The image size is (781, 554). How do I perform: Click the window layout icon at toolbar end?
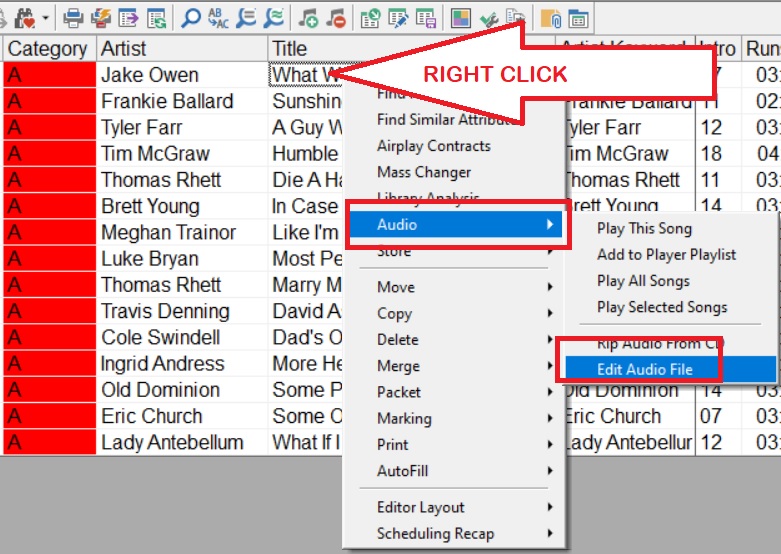click(x=578, y=18)
